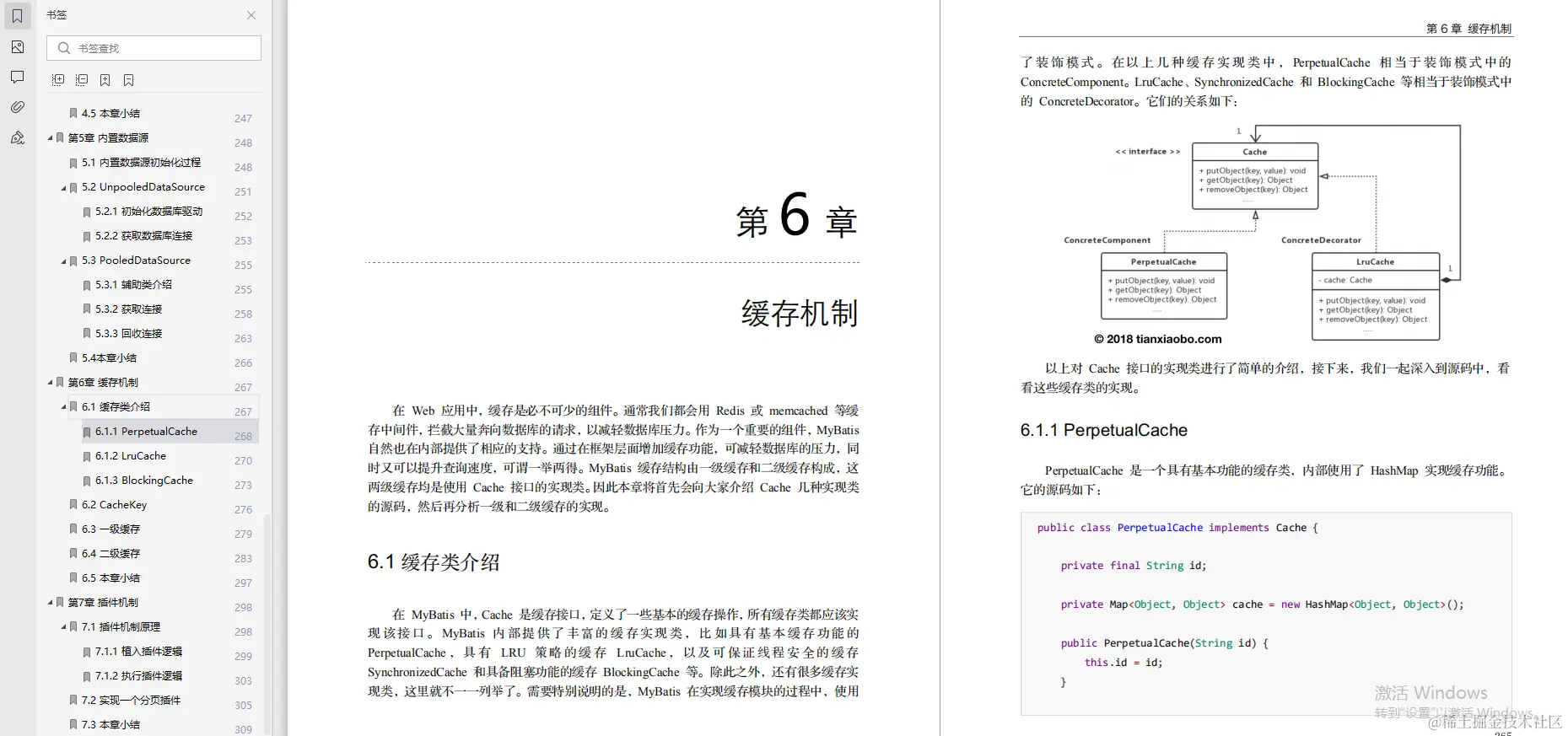
Task: Select bookmark 7.1.1 植入插件逻辑
Action: [138, 651]
